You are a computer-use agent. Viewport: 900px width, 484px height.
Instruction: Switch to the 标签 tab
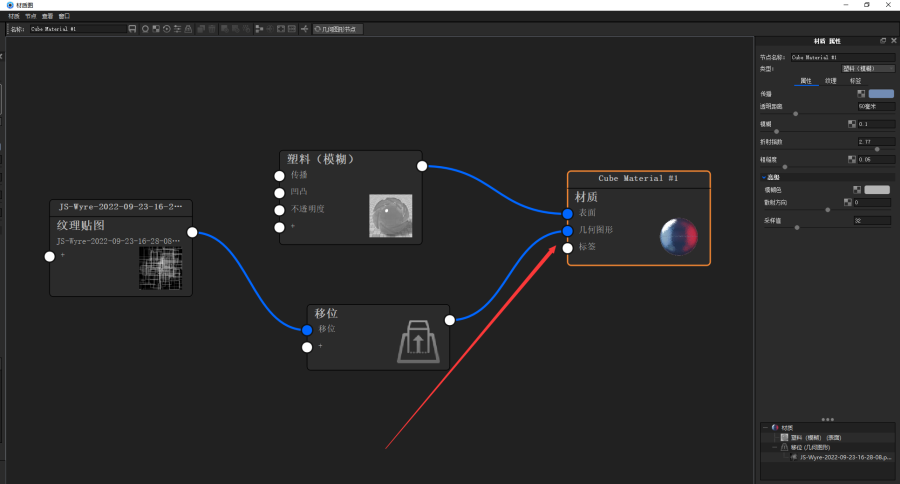click(855, 81)
